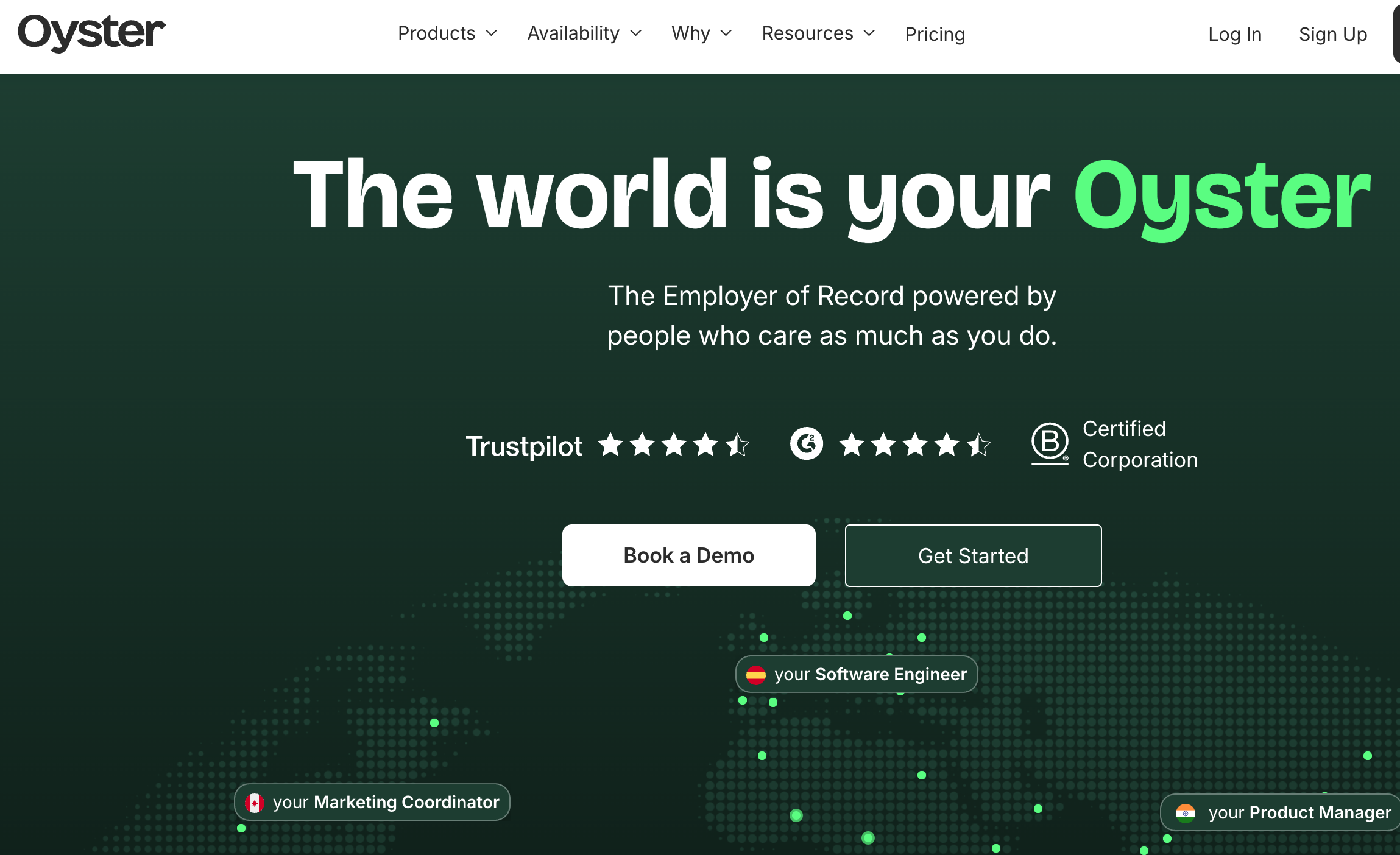Image resolution: width=1400 pixels, height=855 pixels.
Task: Open the Products menu
Action: click(x=448, y=33)
